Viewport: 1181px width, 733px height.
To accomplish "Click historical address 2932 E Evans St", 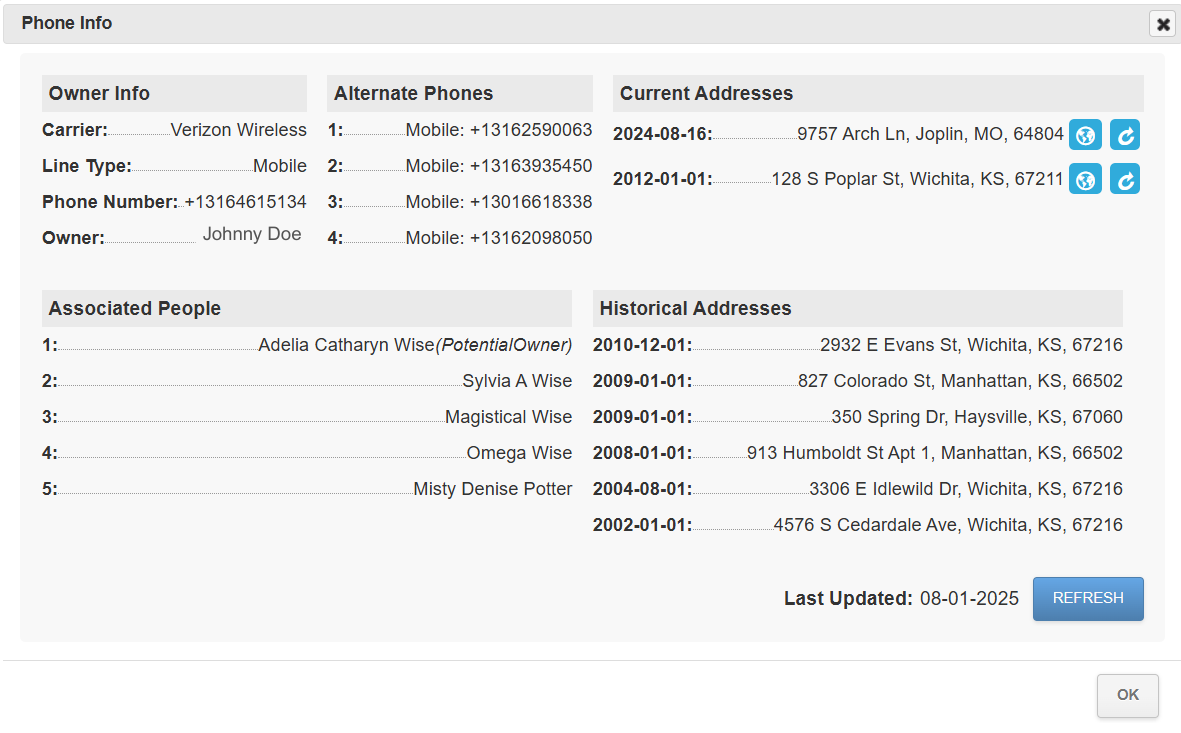I will tap(971, 345).
